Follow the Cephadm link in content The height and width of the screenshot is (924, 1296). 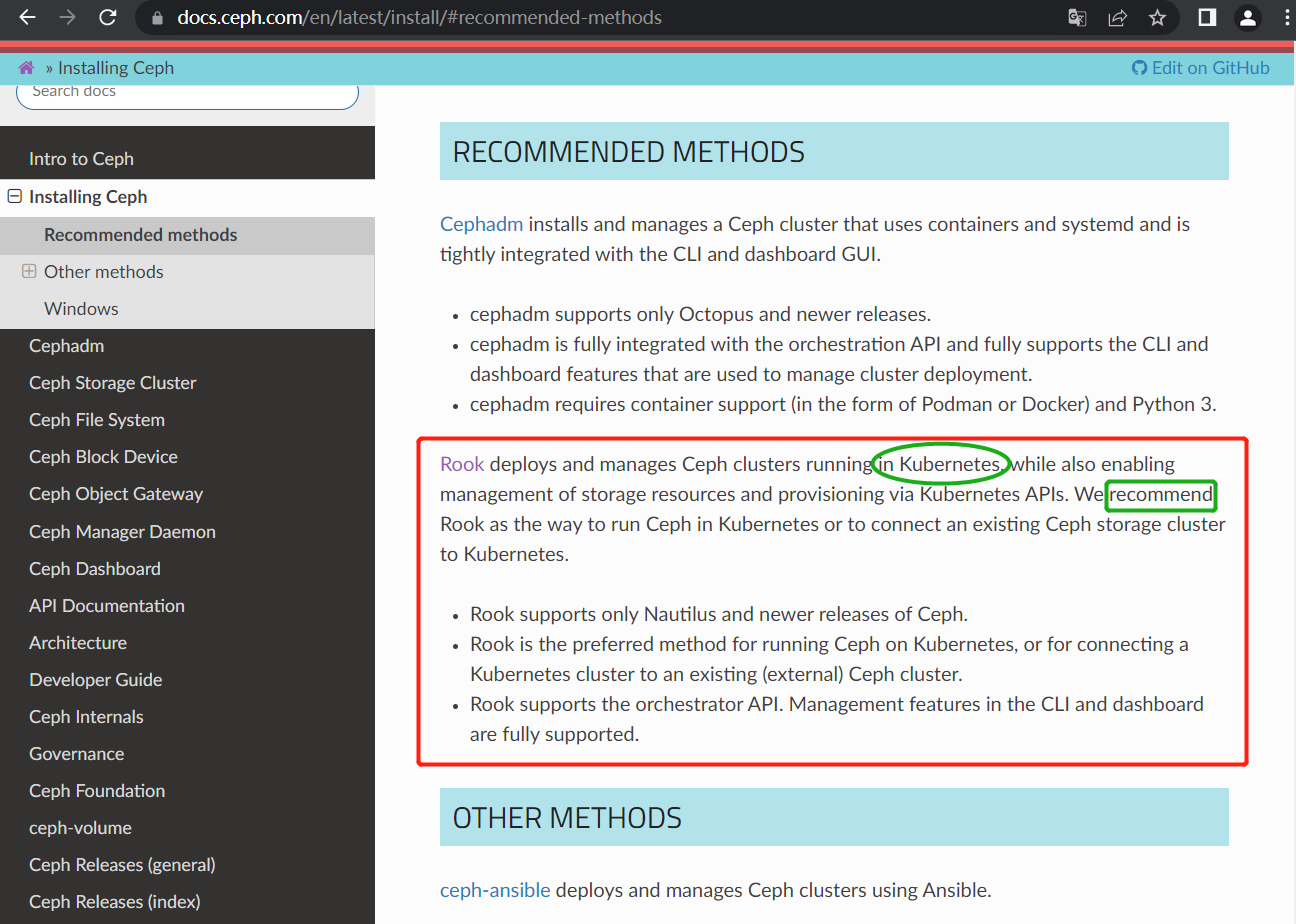pyautogui.click(x=481, y=224)
